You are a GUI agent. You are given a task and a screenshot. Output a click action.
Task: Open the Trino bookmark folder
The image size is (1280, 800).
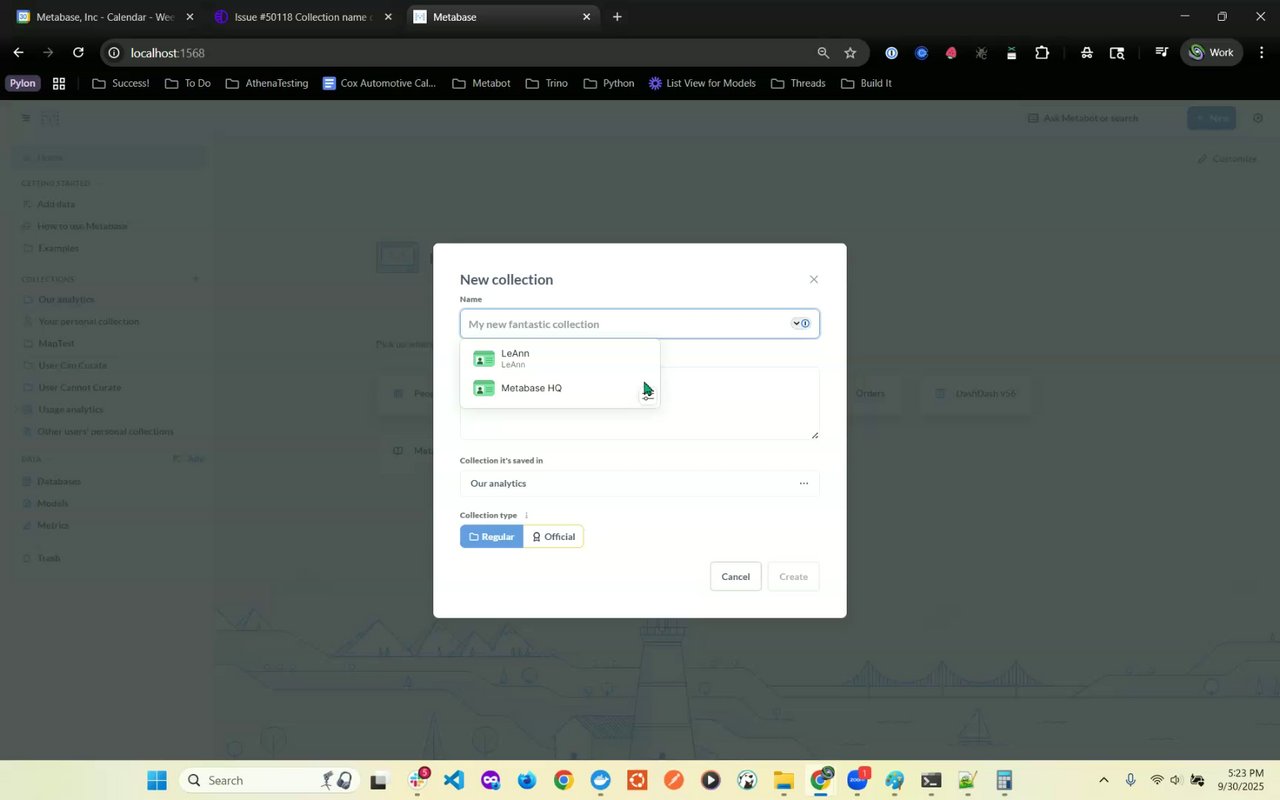[x=546, y=83]
